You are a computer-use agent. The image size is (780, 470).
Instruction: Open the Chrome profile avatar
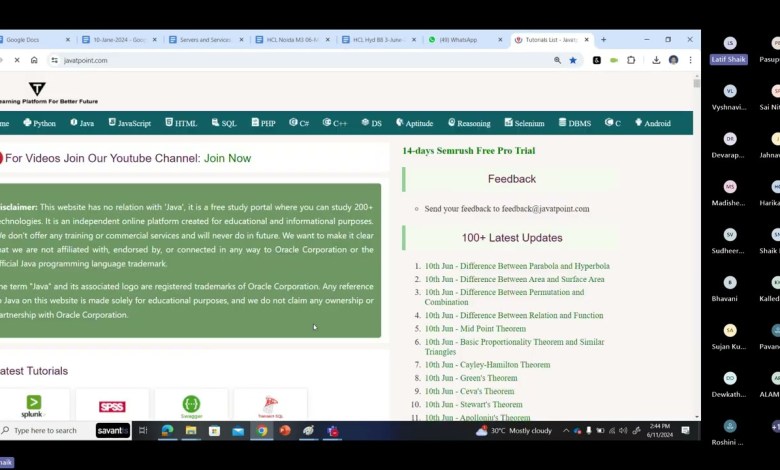[x=674, y=60]
